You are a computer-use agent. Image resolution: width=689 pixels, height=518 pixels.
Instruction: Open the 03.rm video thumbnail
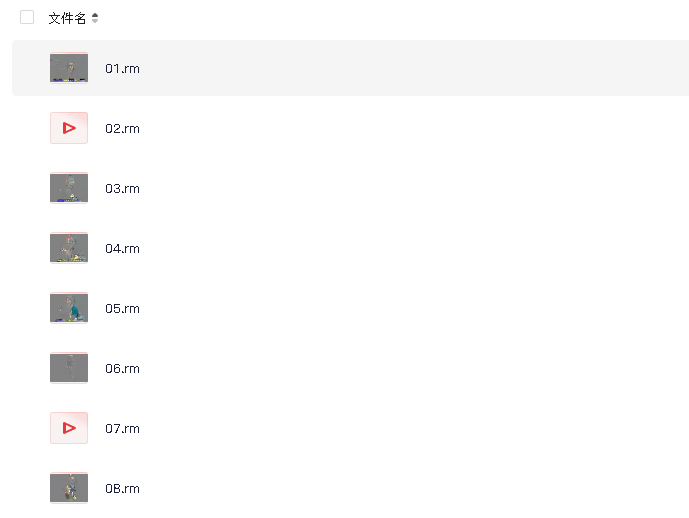[69, 188]
